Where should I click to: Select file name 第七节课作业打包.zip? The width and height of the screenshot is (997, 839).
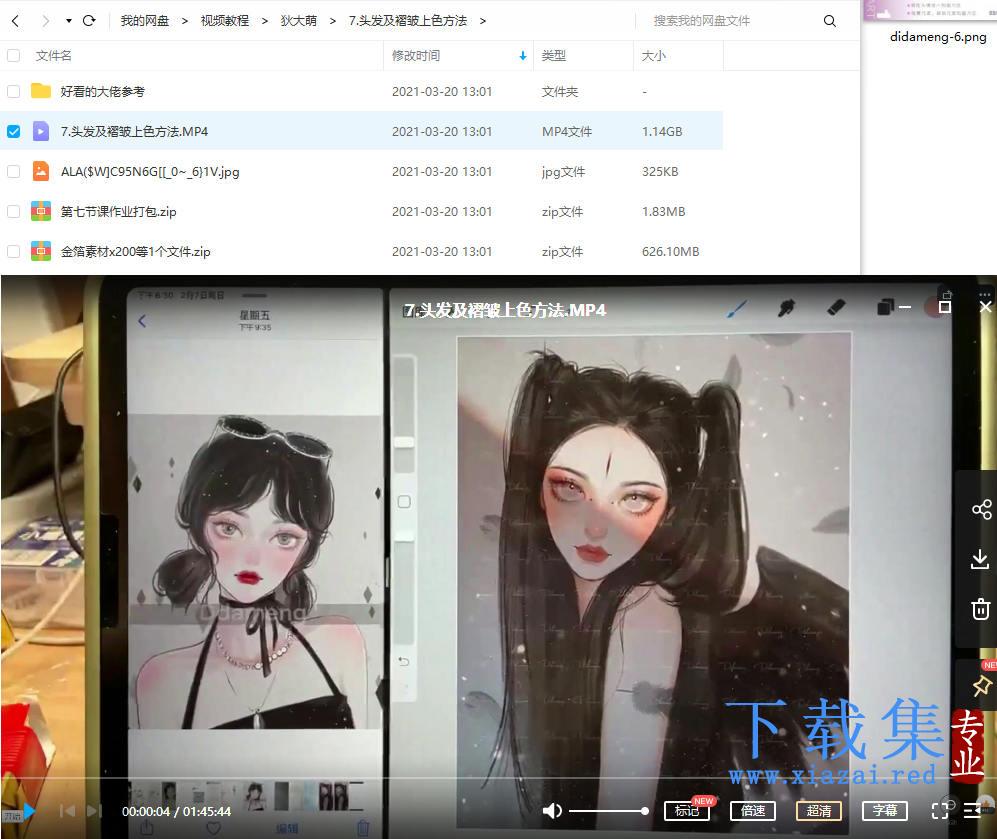pos(118,212)
